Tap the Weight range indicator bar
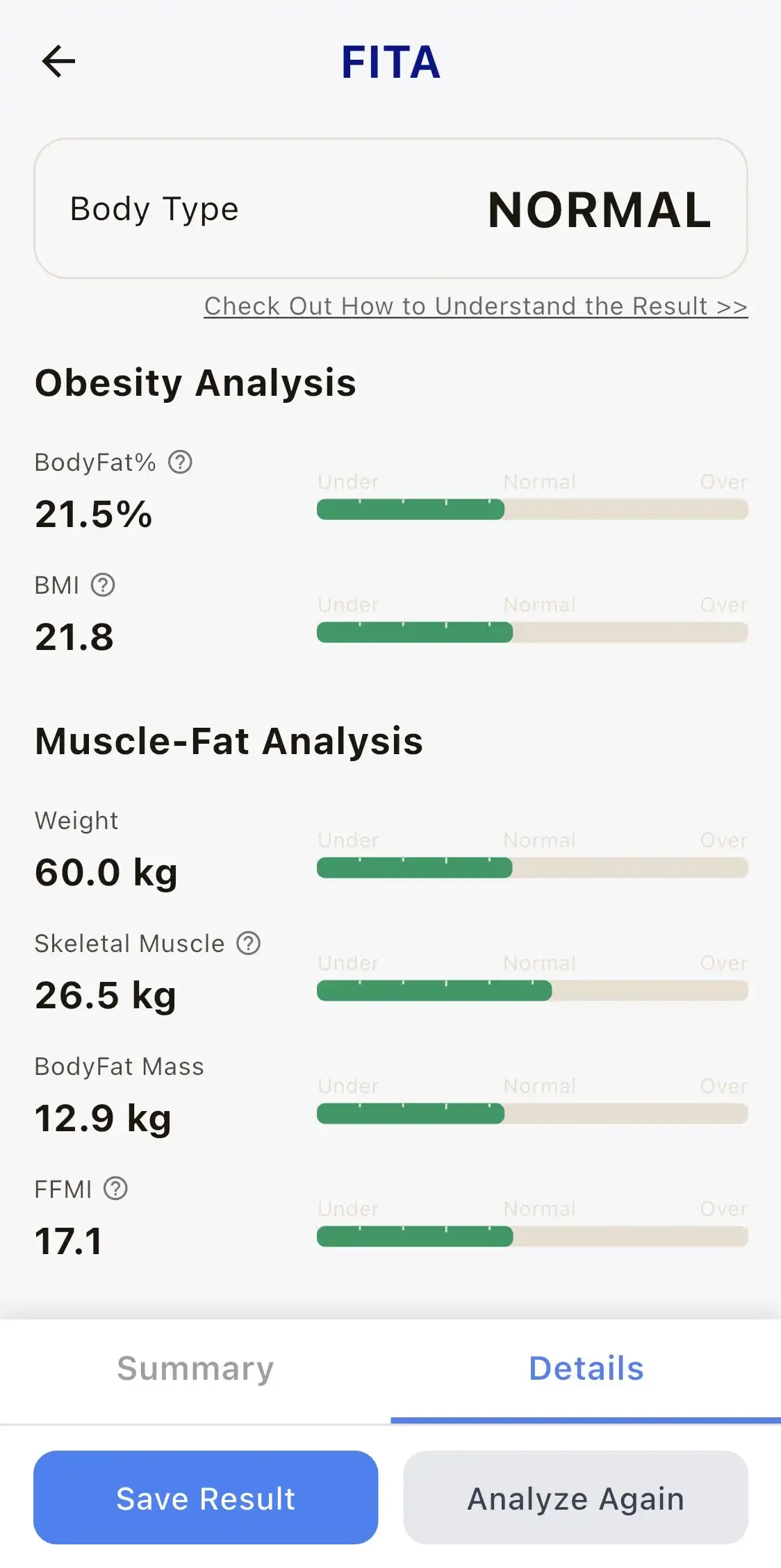781x1568 pixels. point(532,868)
